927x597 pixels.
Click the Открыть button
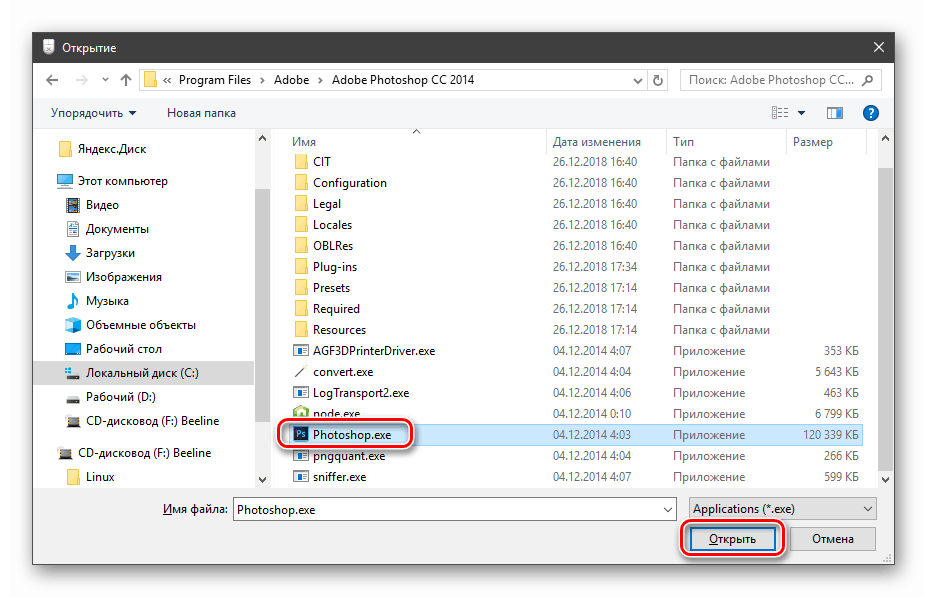tap(732, 539)
